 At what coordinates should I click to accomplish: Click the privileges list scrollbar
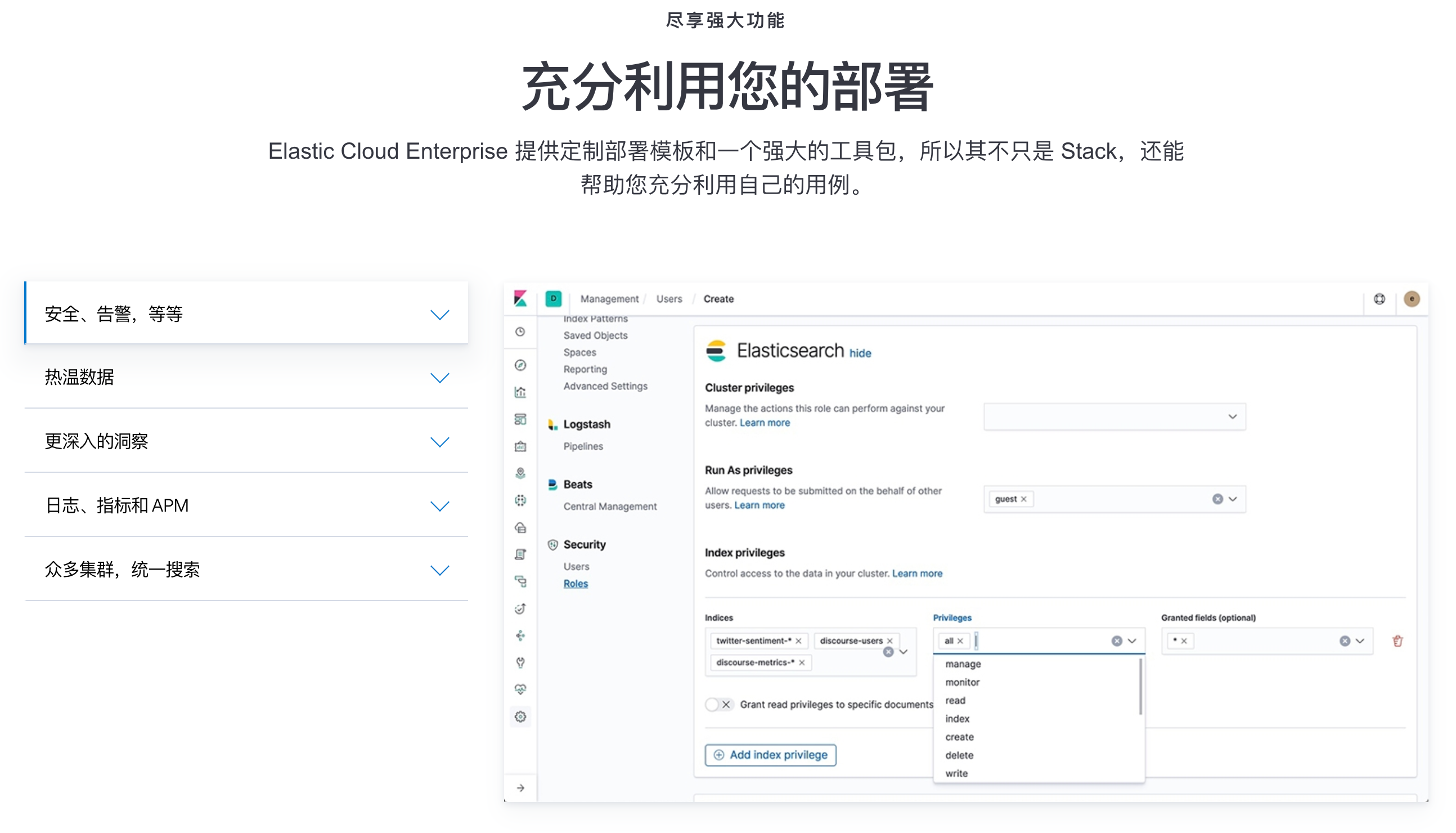point(1140,687)
